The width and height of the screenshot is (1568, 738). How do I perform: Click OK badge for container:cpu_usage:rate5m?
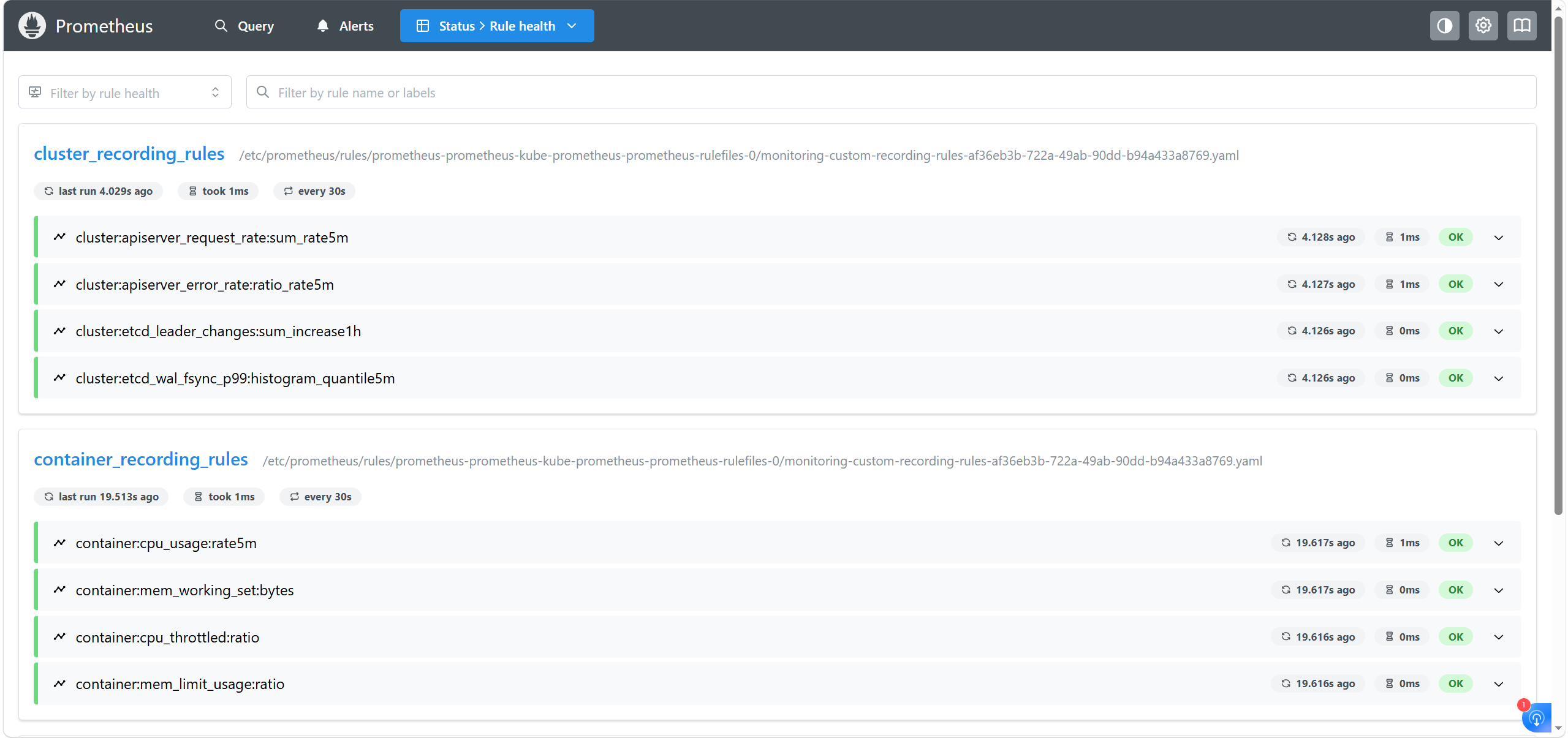pyautogui.click(x=1455, y=543)
